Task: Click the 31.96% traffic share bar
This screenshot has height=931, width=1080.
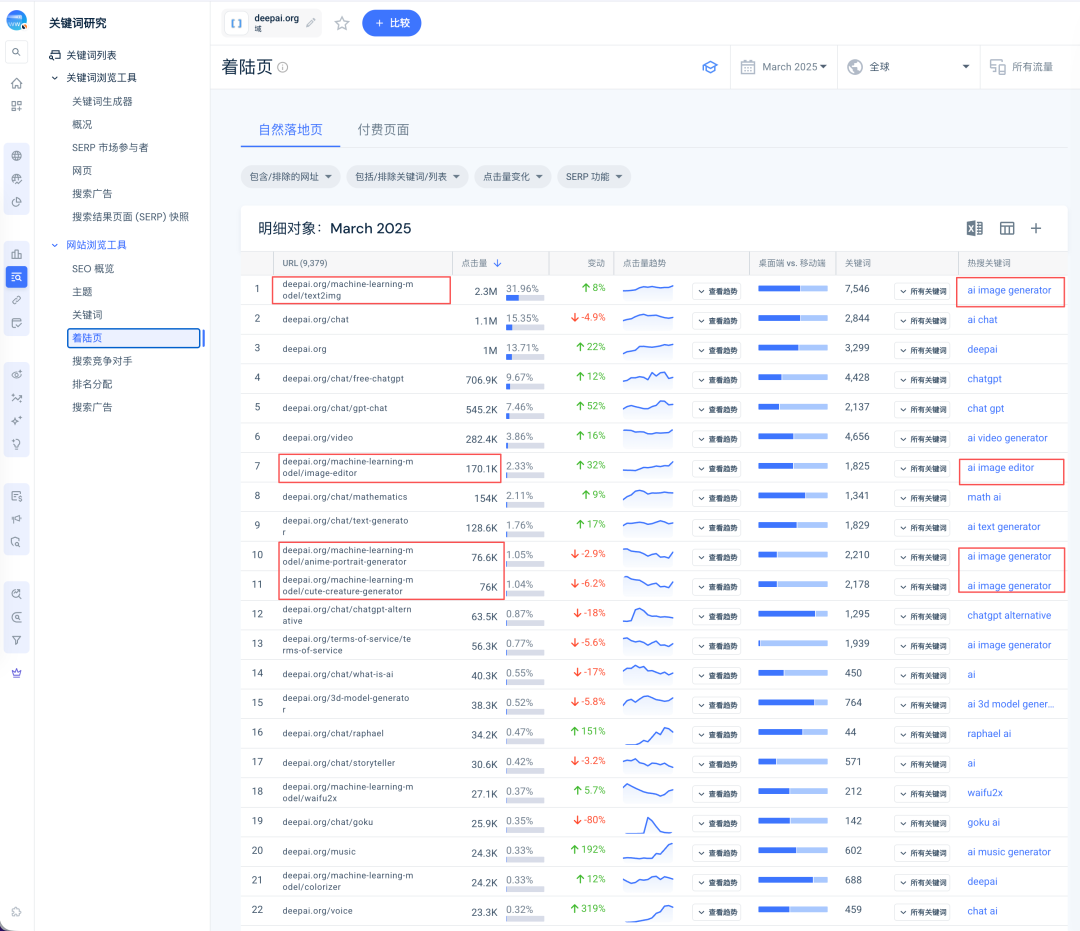Action: (525, 298)
